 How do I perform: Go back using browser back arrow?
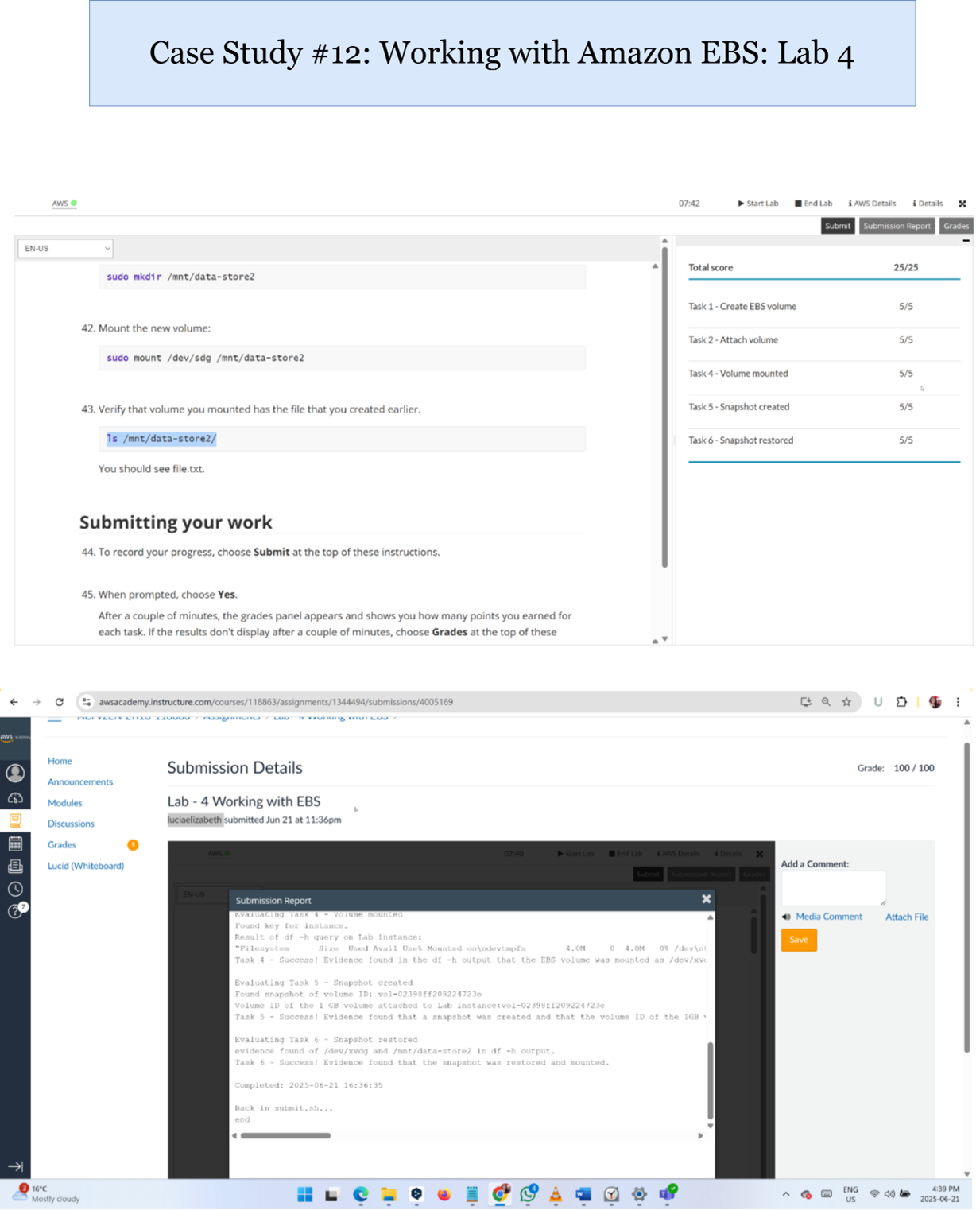(x=14, y=702)
